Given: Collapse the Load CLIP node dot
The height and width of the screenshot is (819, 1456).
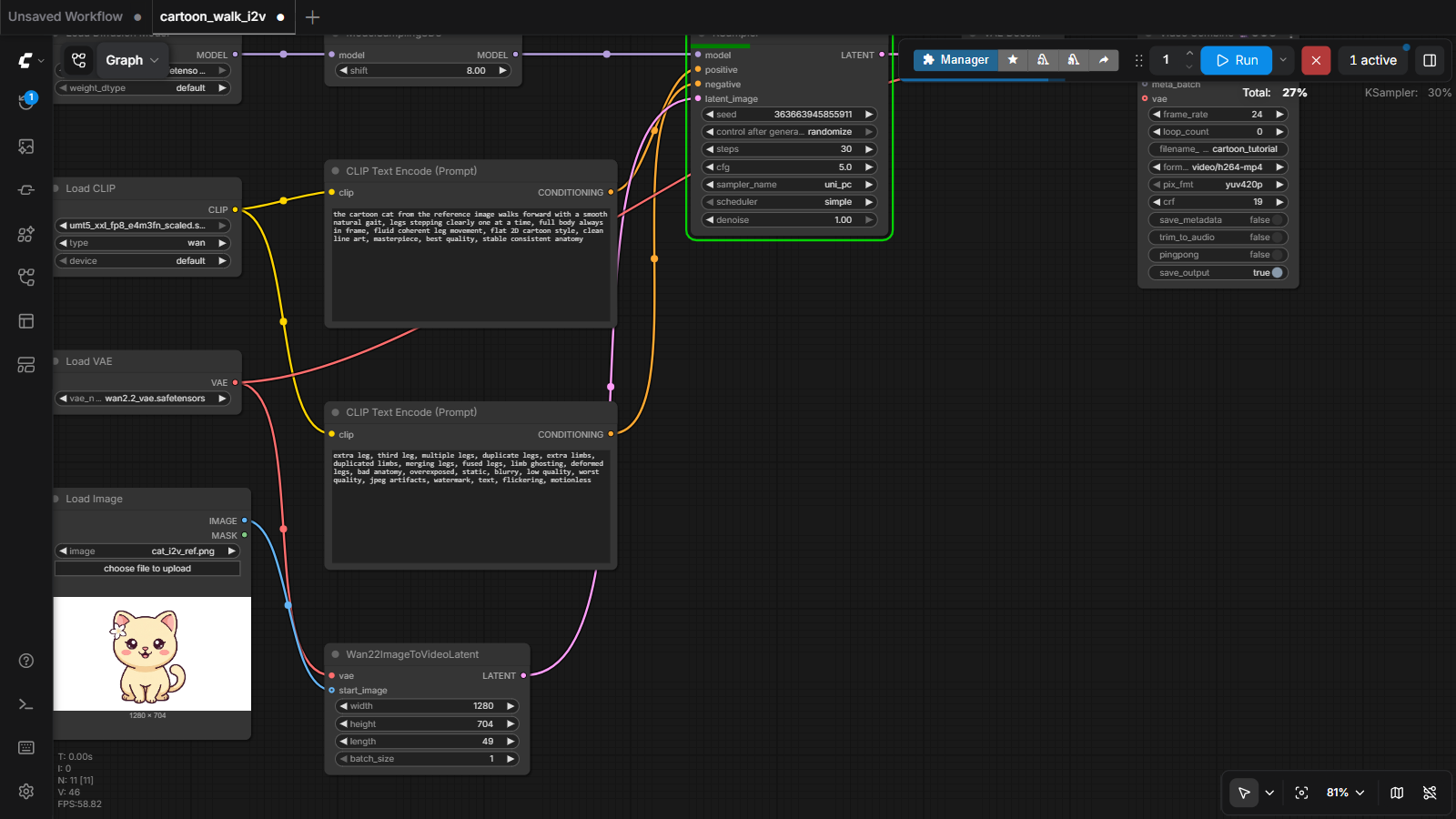Looking at the screenshot, I should tap(56, 188).
